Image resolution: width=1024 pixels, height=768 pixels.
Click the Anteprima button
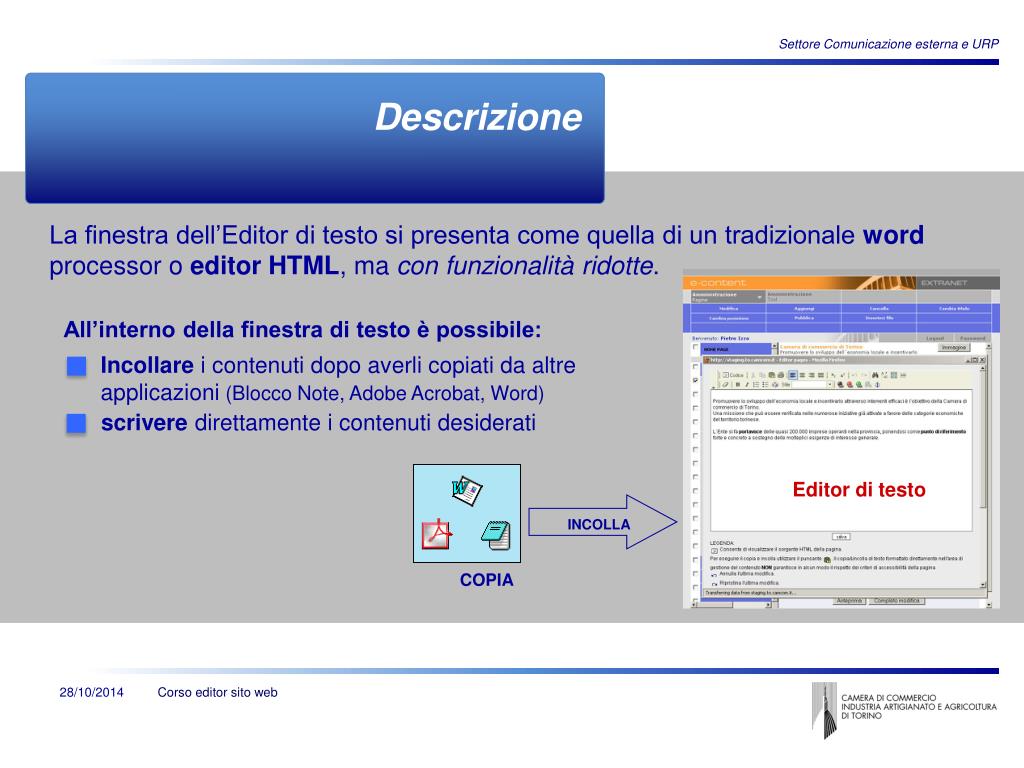coord(850,601)
